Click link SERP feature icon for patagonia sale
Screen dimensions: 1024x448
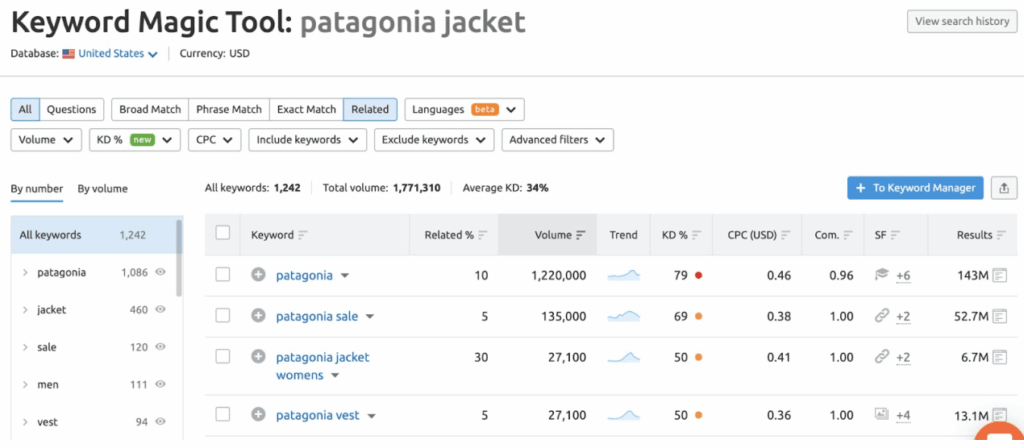[x=881, y=316]
